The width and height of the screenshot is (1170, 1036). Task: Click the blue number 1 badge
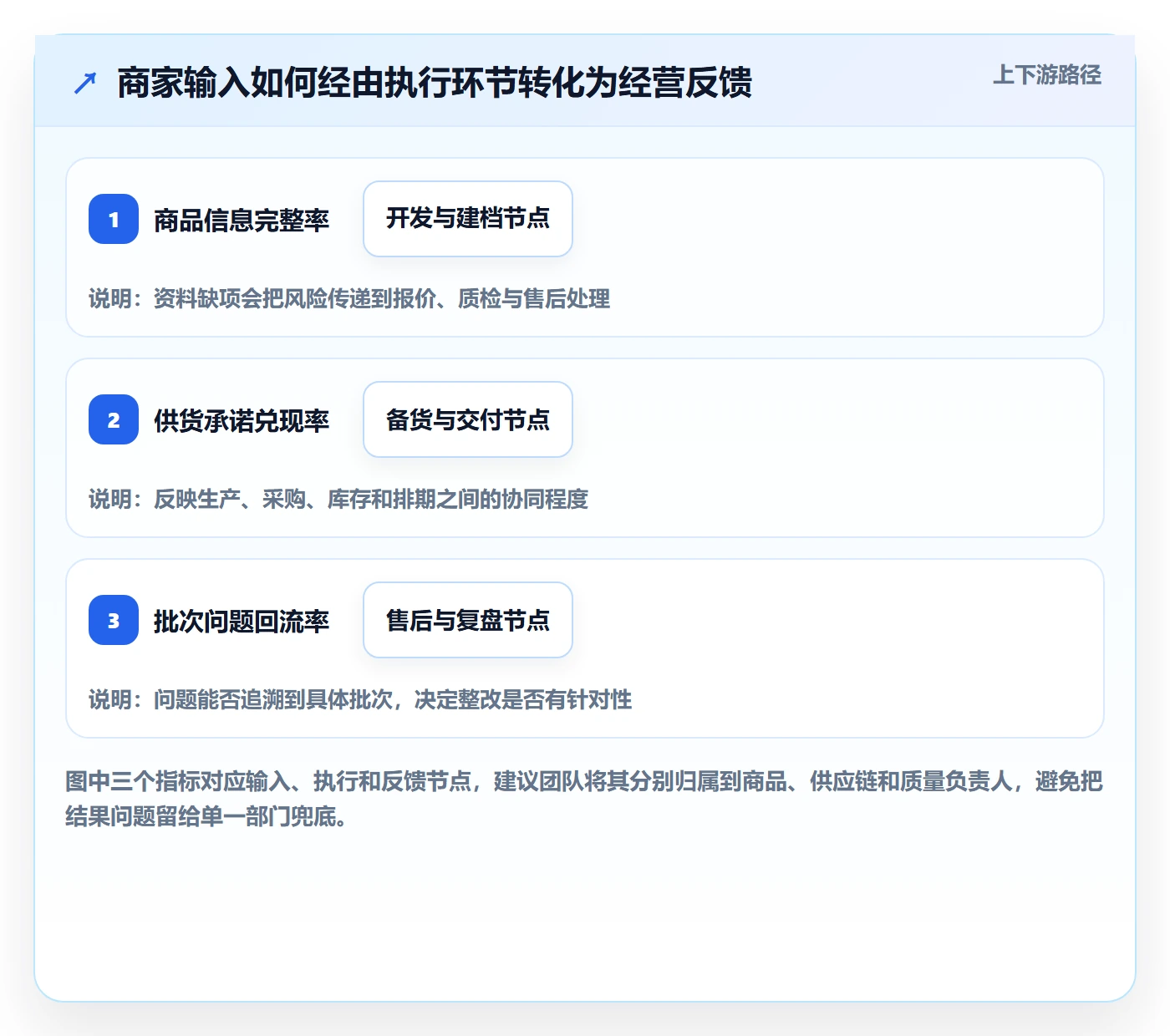coord(114,219)
